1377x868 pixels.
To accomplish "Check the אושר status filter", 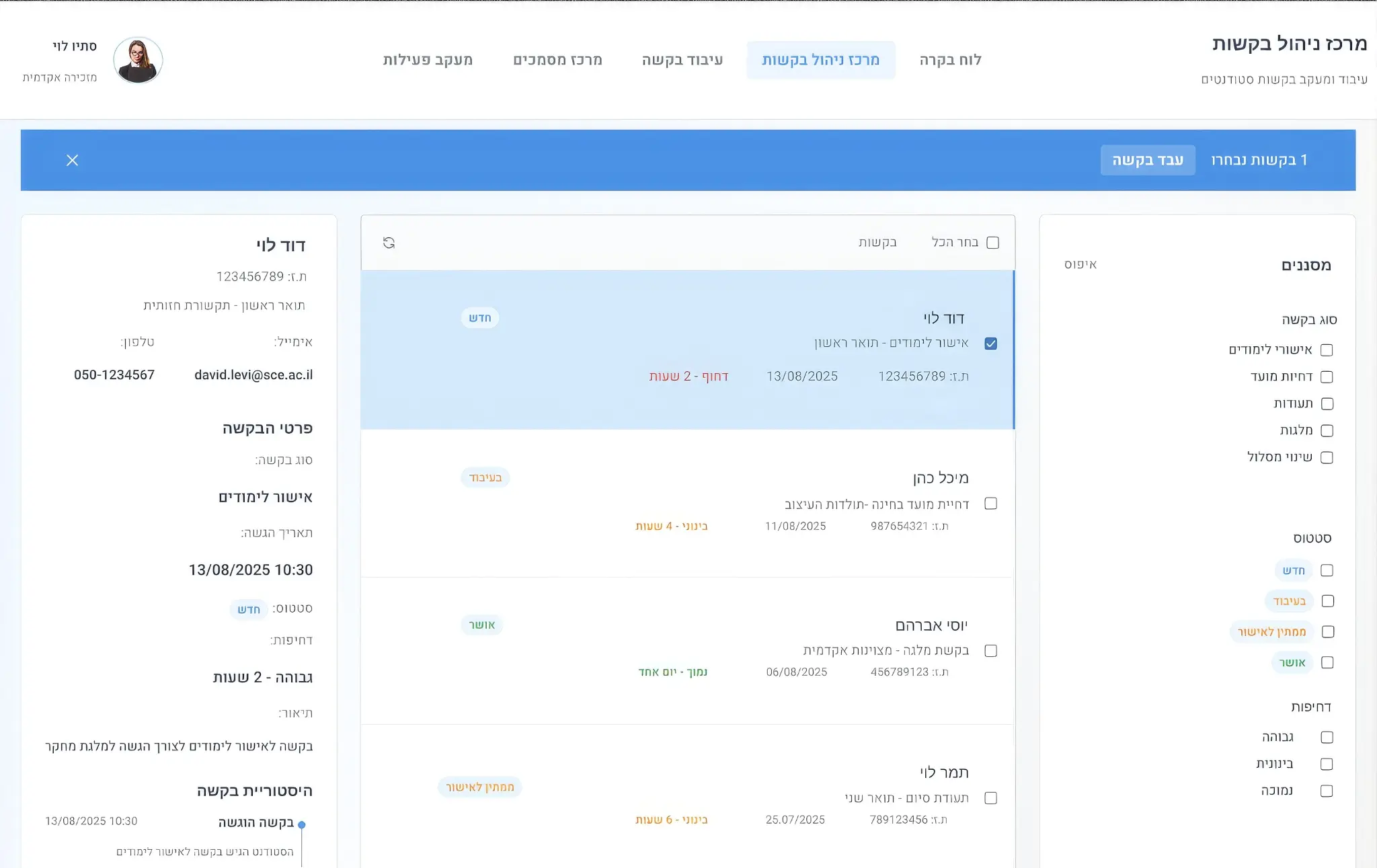I will (1327, 662).
